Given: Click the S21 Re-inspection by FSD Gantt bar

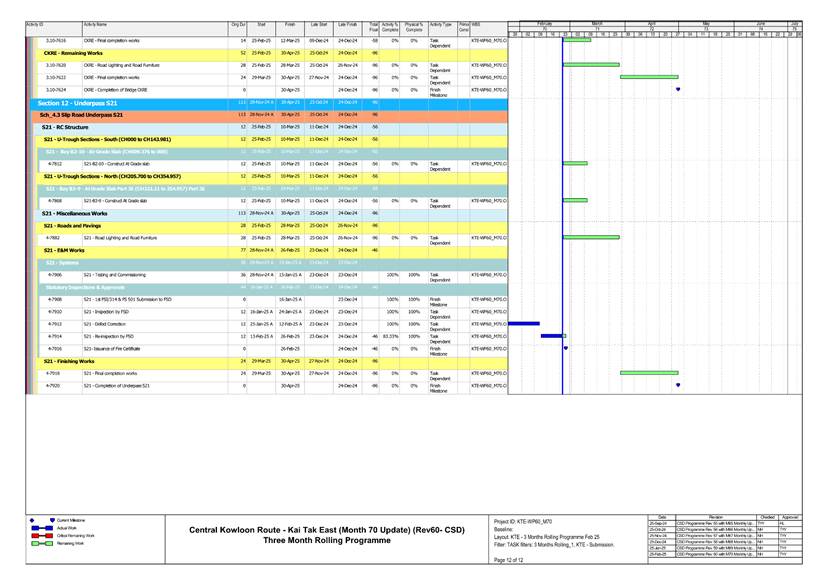Looking at the screenshot, I should point(552,336).
